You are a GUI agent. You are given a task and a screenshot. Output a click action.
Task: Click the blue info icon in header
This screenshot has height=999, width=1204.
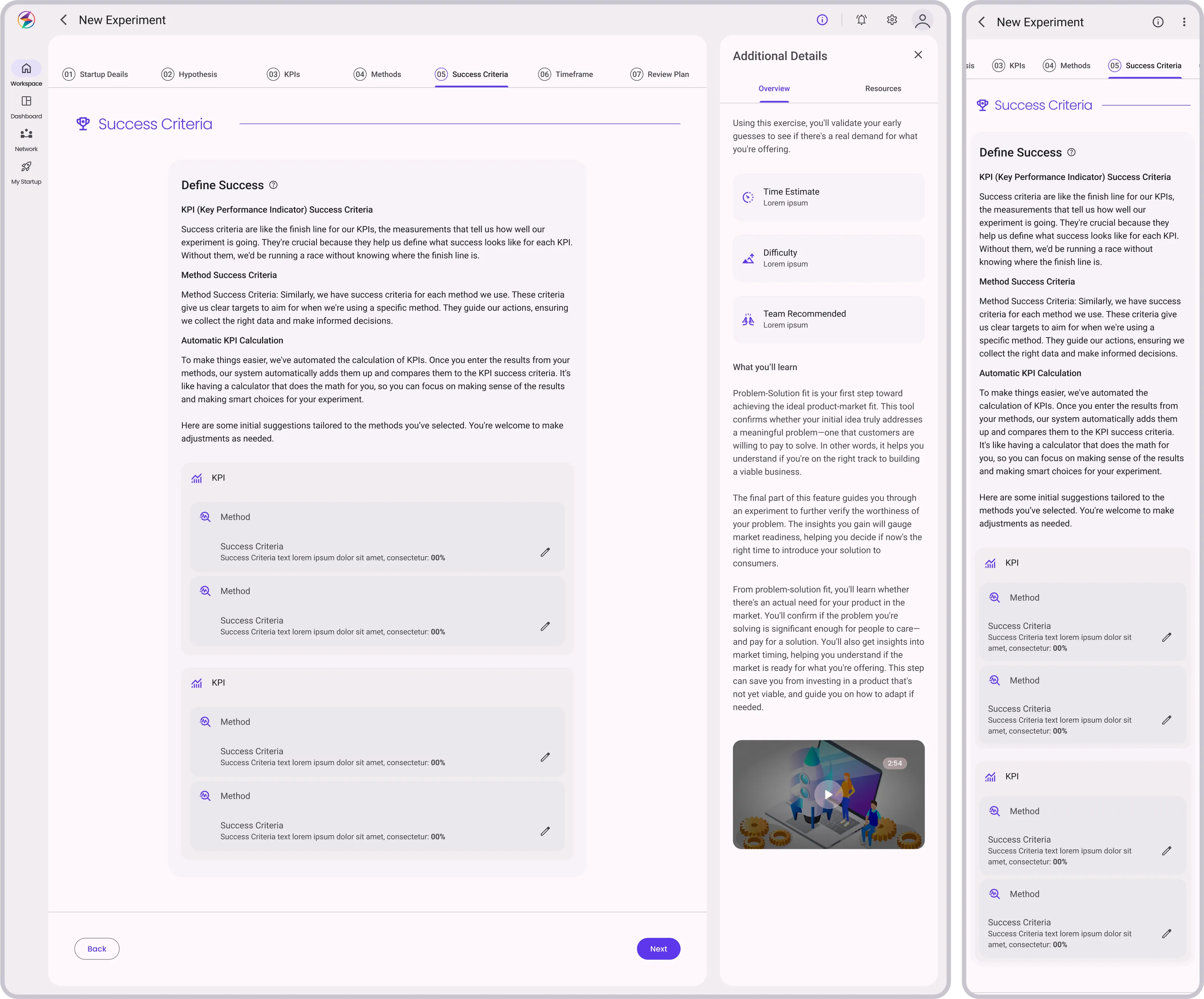click(822, 20)
